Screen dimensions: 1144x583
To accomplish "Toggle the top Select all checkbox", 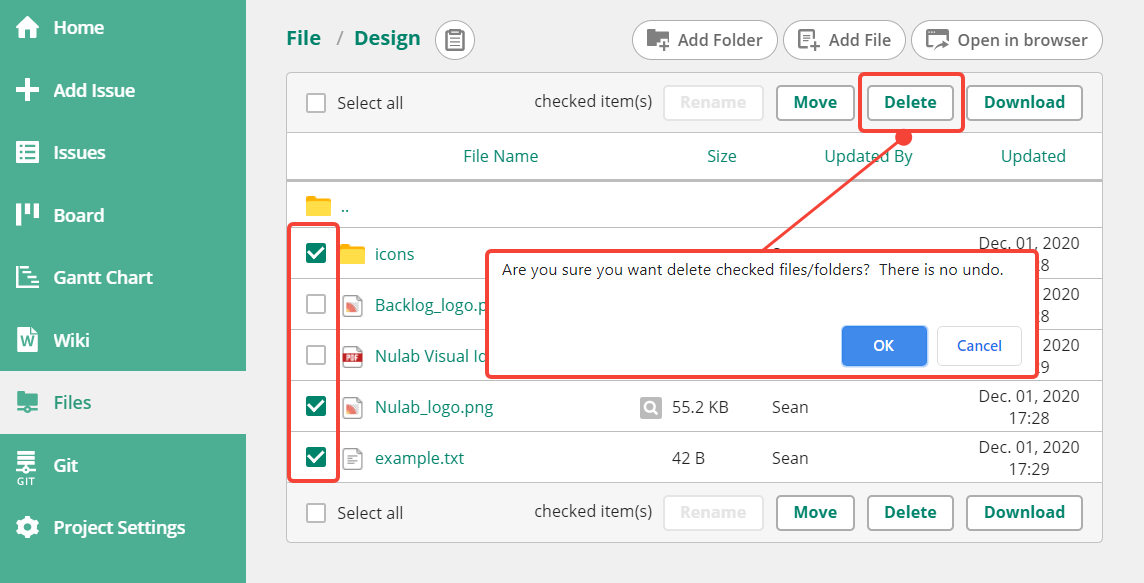I will click(x=316, y=103).
